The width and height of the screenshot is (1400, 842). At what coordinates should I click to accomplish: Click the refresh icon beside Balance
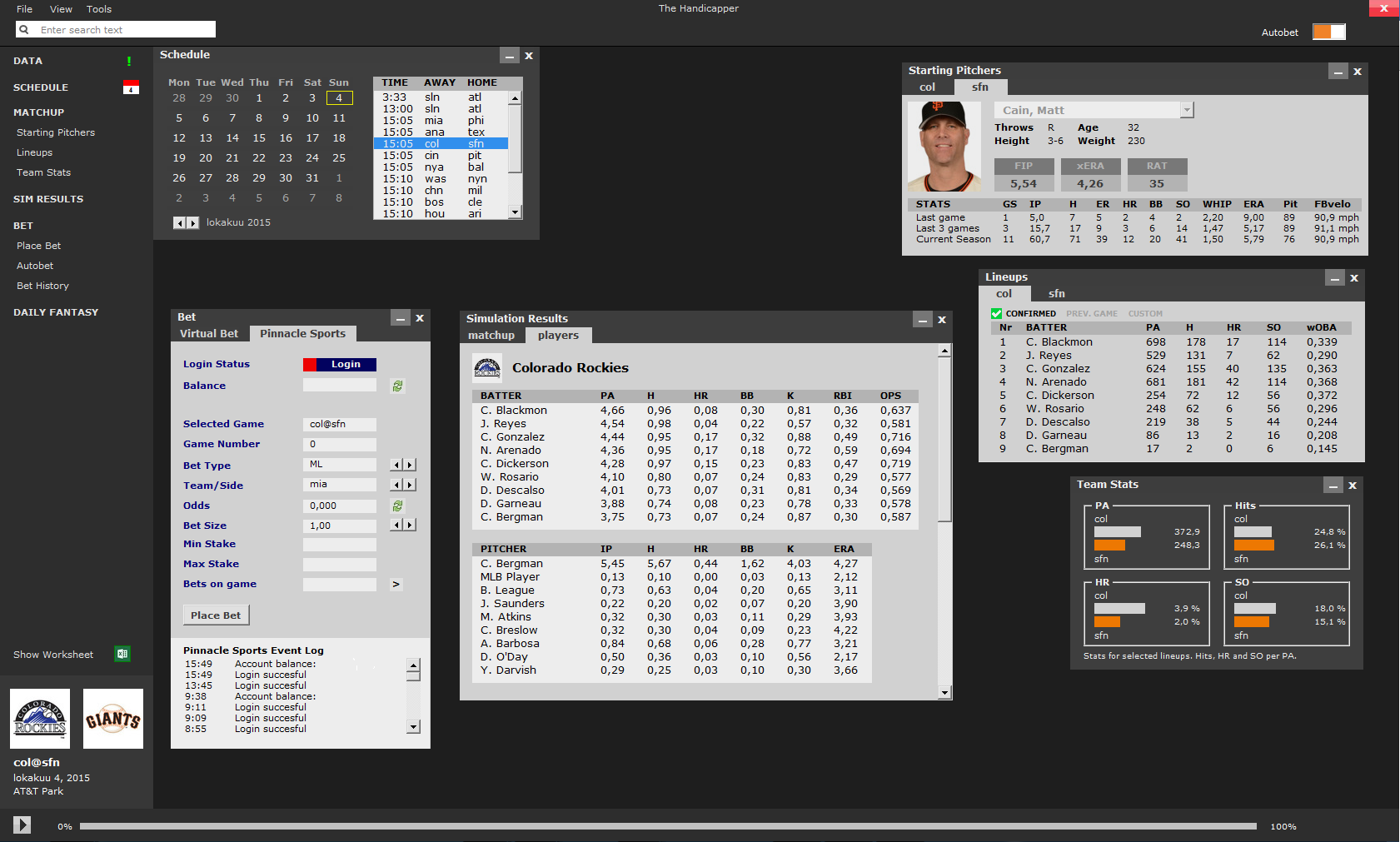click(398, 386)
